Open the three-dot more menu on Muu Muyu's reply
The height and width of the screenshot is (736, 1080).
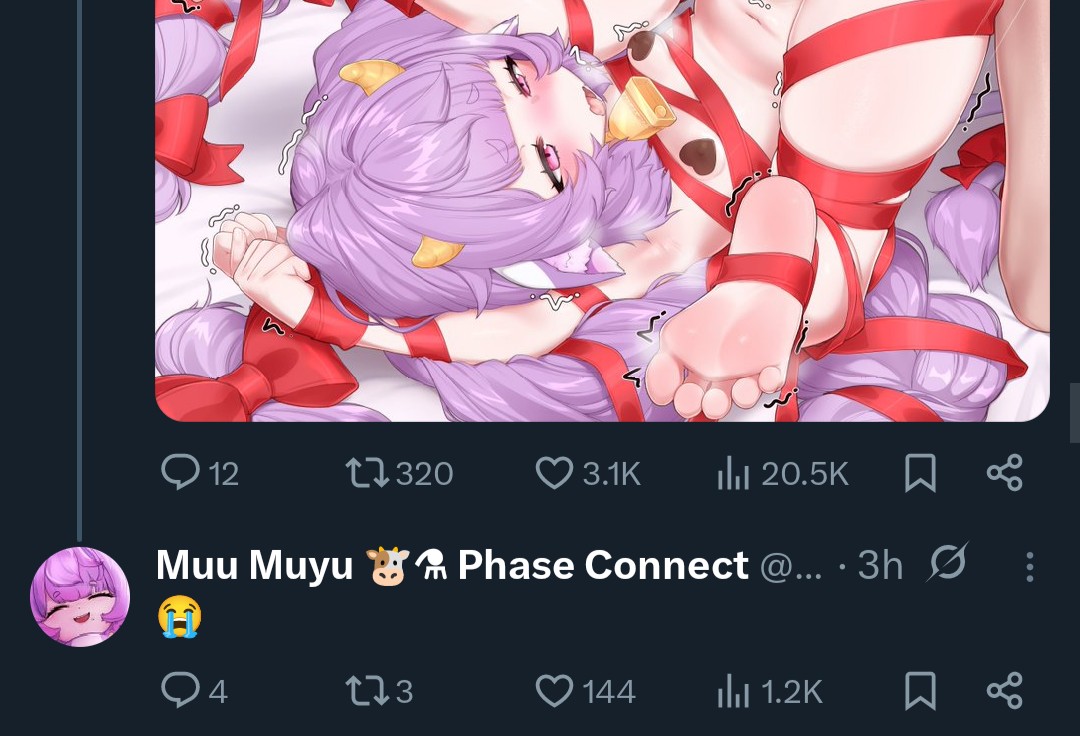click(1030, 567)
